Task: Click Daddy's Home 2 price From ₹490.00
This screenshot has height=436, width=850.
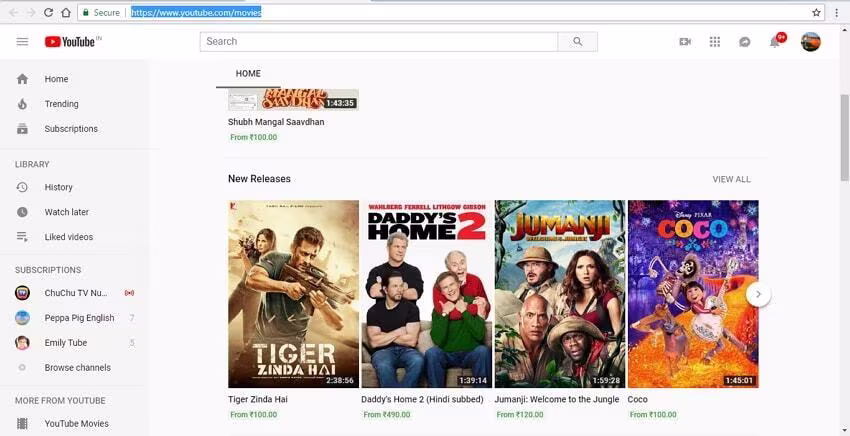Action: pyautogui.click(x=387, y=415)
